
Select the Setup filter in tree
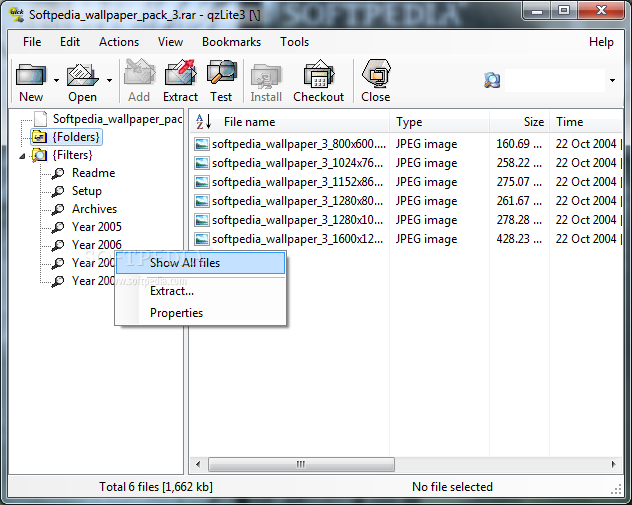87,191
